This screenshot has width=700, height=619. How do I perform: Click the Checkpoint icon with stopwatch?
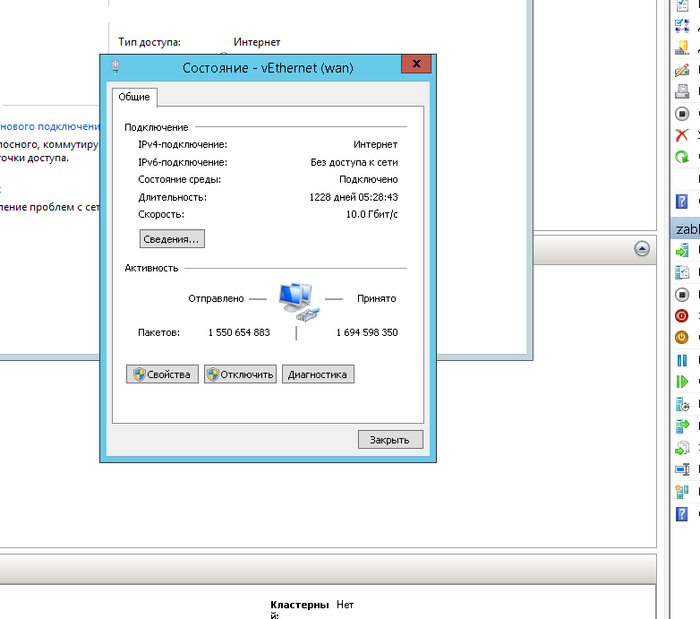tap(682, 404)
